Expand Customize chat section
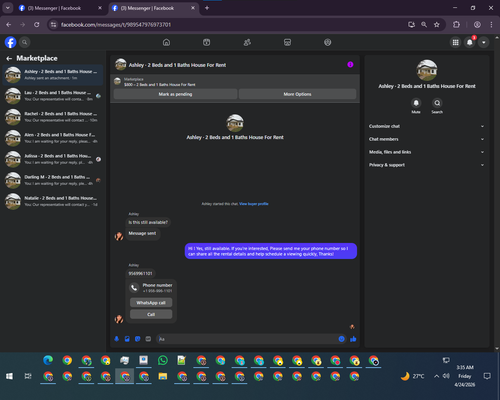Image resolution: width=500 pixels, height=400 pixels. click(426, 126)
